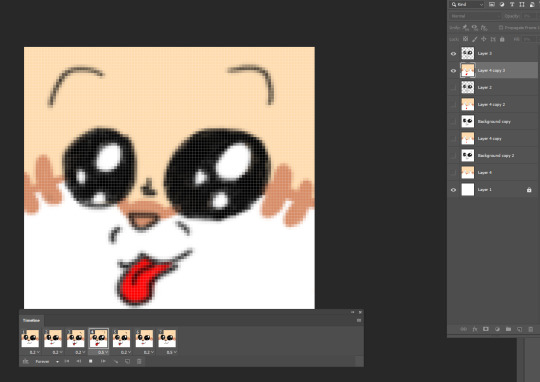Select first frame button in Timeline
Screen dimensions: 540x382
point(67,361)
